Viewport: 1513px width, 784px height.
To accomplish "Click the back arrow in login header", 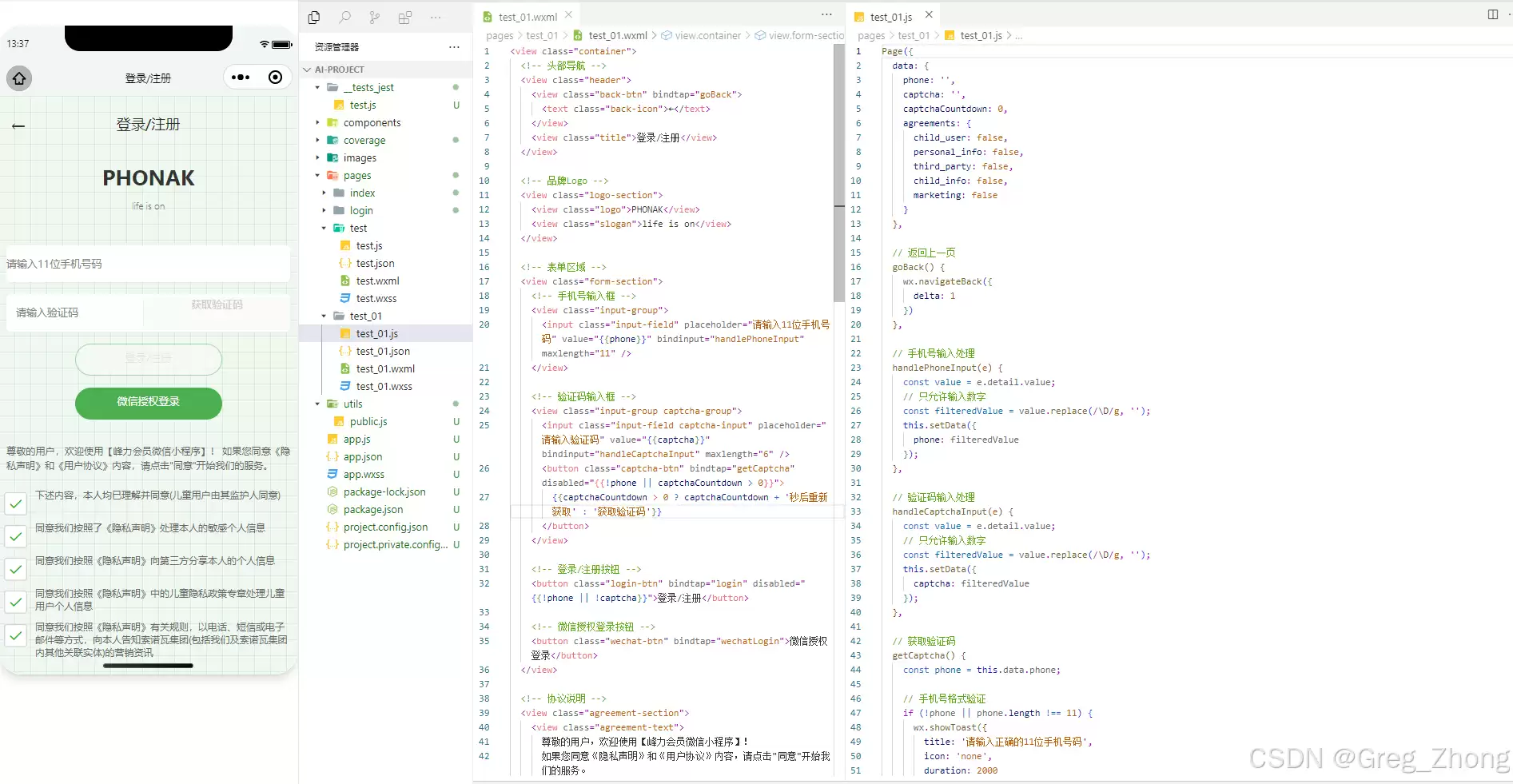I will 18,125.
